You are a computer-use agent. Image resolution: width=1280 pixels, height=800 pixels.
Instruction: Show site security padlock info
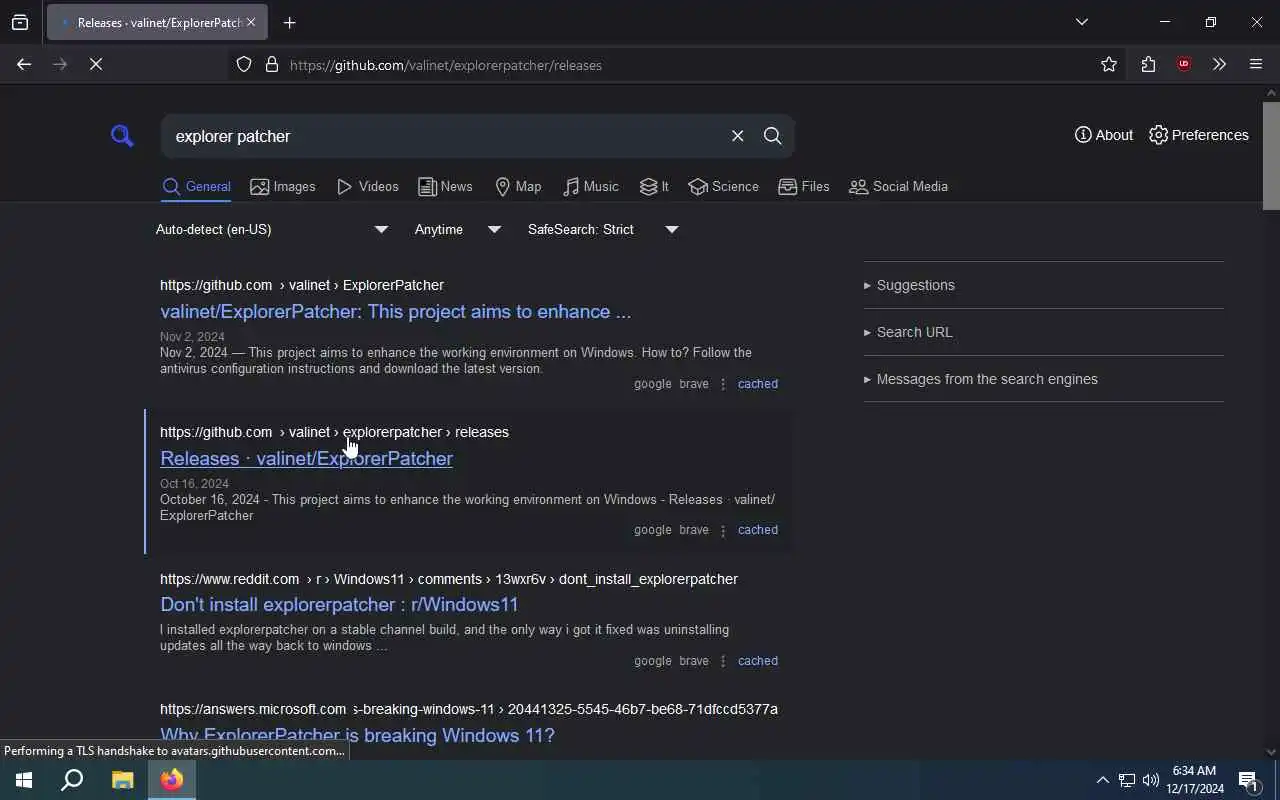[x=272, y=65]
